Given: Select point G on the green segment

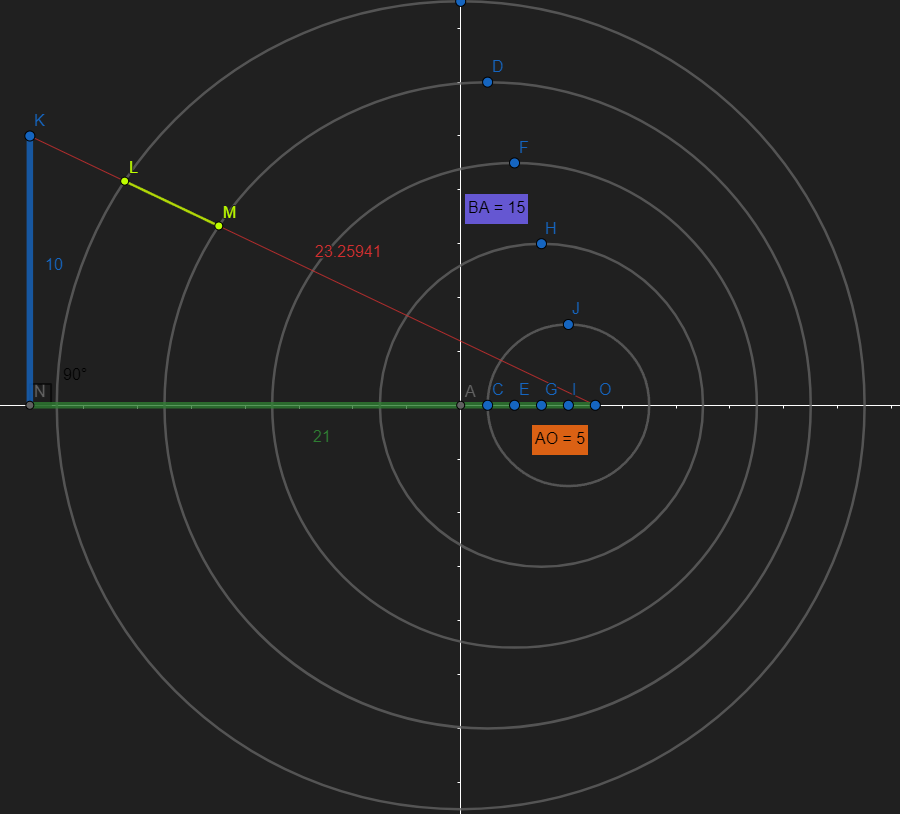Looking at the screenshot, I should (x=542, y=404).
